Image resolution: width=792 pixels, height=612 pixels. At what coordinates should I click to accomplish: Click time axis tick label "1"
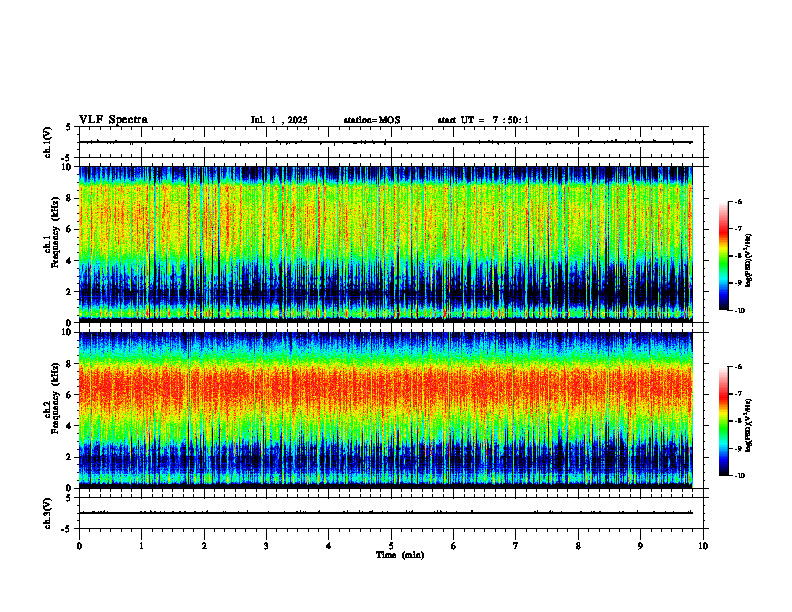(x=141, y=546)
